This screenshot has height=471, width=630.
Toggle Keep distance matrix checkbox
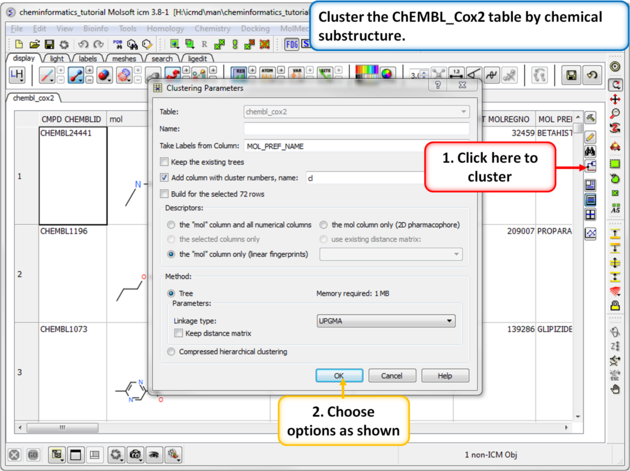point(179,333)
